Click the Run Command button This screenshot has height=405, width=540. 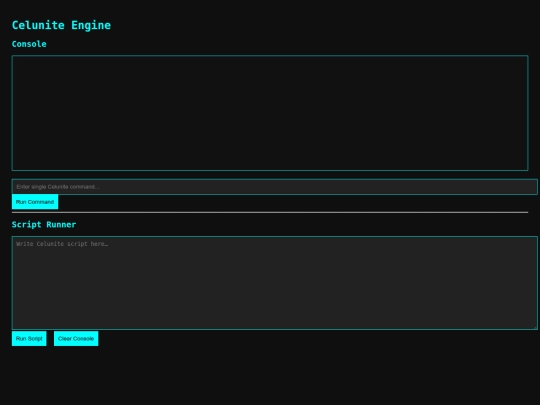point(35,202)
